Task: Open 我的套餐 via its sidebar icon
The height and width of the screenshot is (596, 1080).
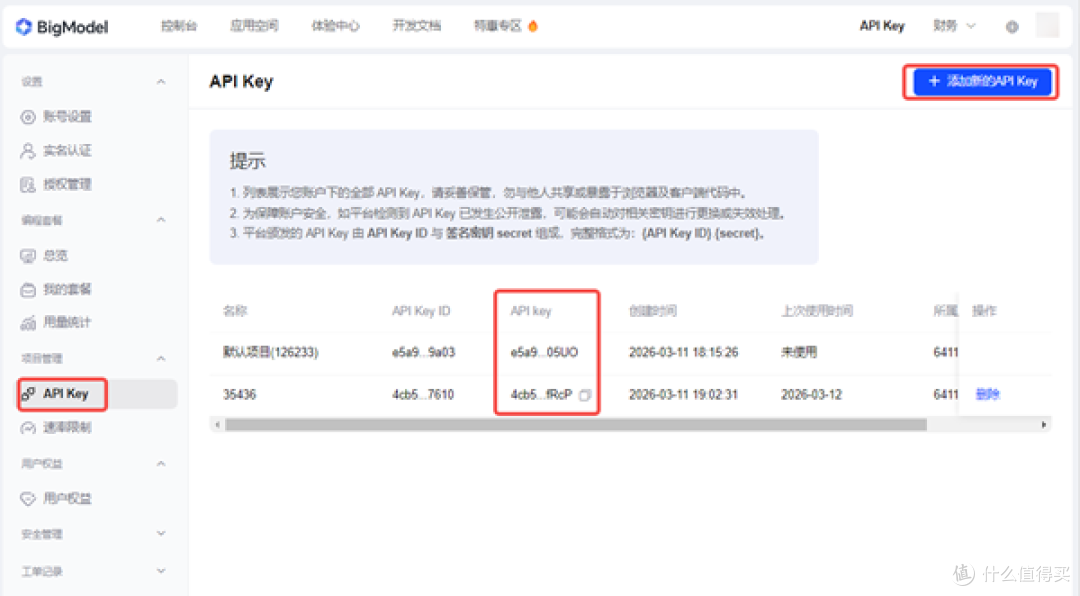Action: tap(28, 290)
